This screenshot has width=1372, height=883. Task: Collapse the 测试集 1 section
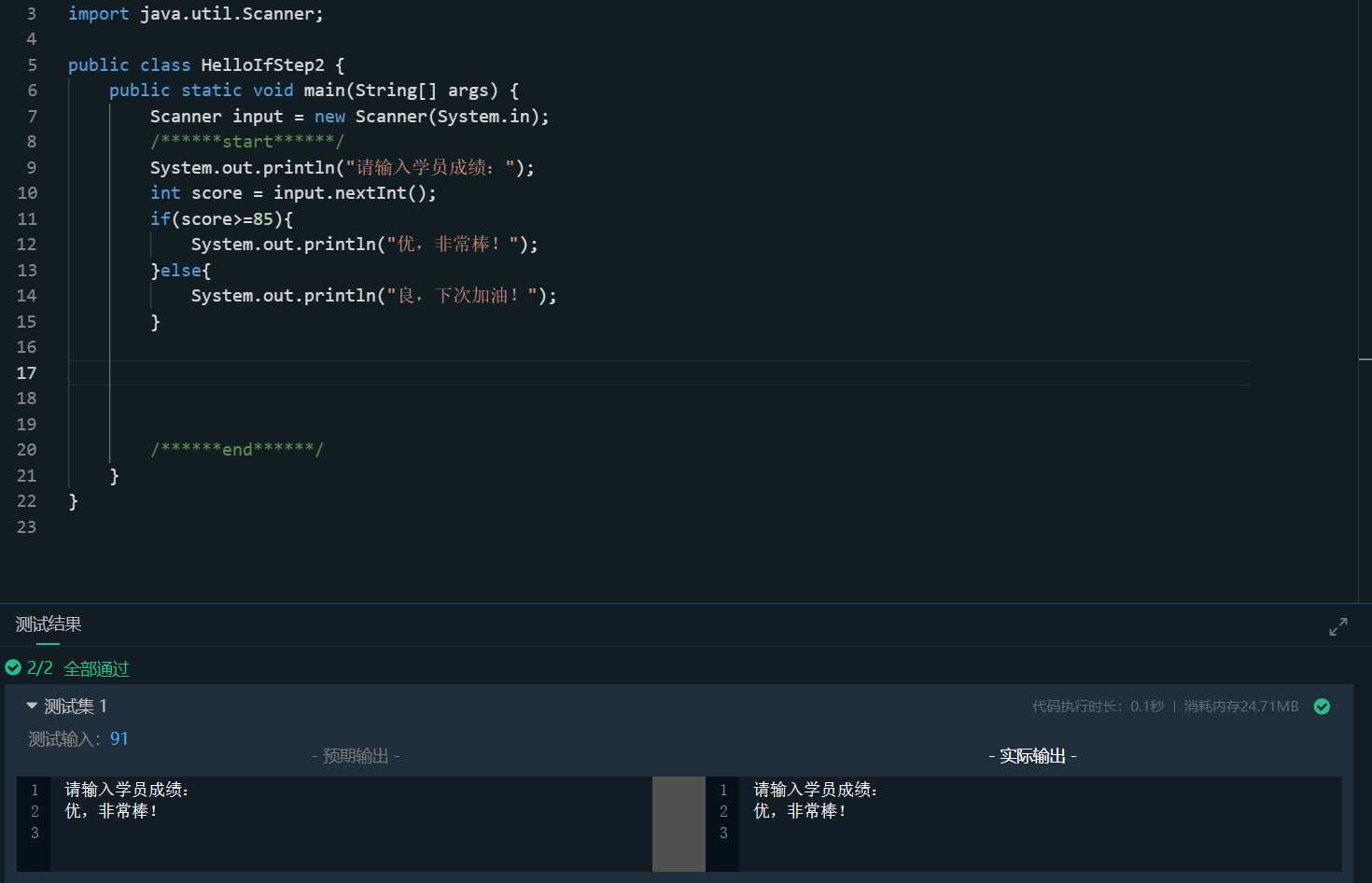coord(32,706)
